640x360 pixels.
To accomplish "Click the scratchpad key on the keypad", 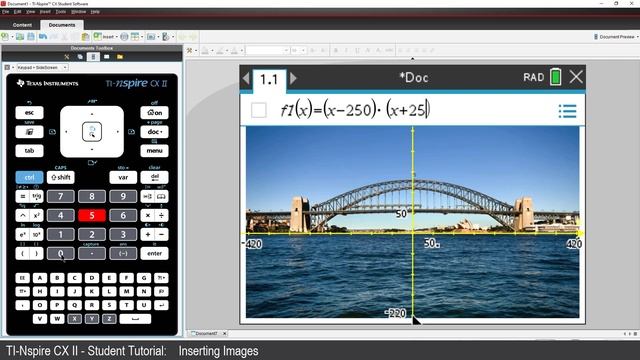I will (29, 132).
